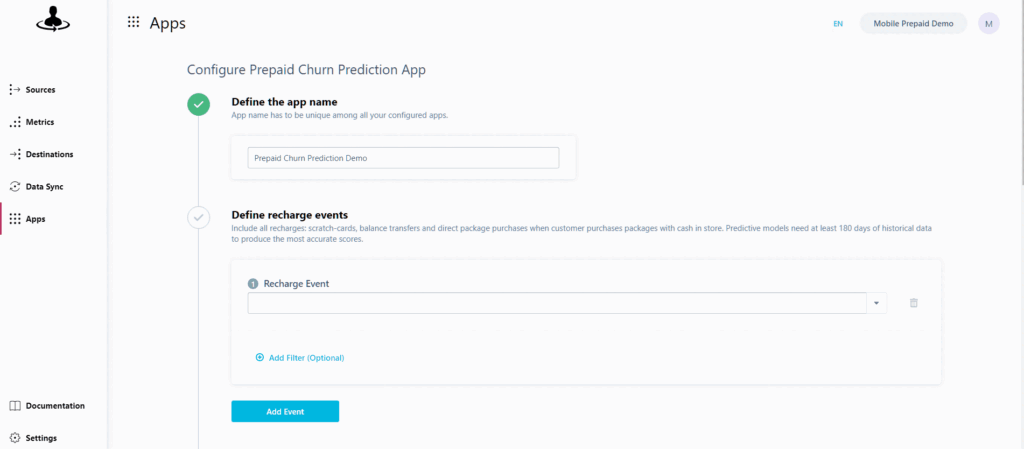Delete Recharge Event with trash icon
1024x449 pixels.
pos(914,303)
